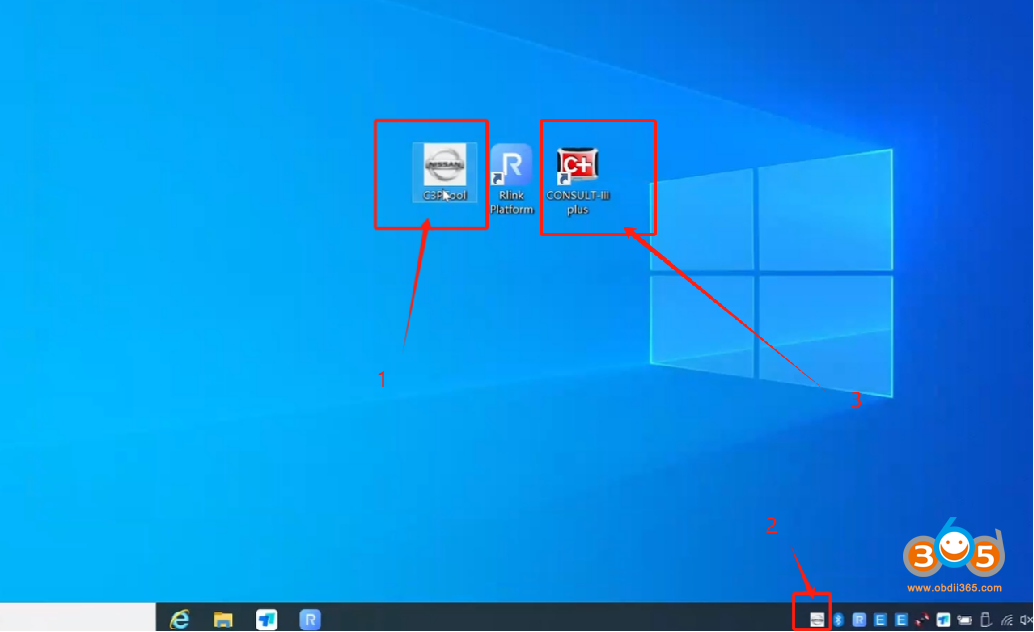
Task: Click the Nissan icon in the system tray
Action: 816,620
